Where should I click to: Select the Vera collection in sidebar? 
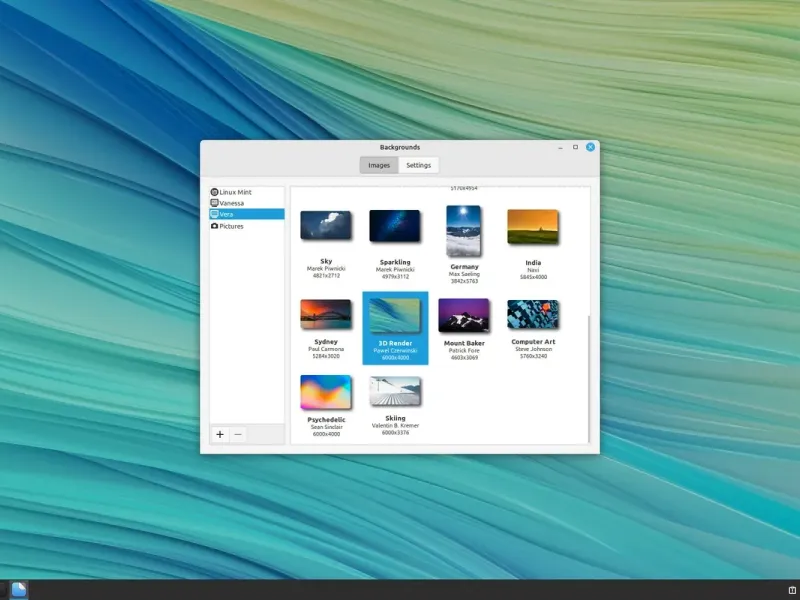pyautogui.click(x=247, y=214)
